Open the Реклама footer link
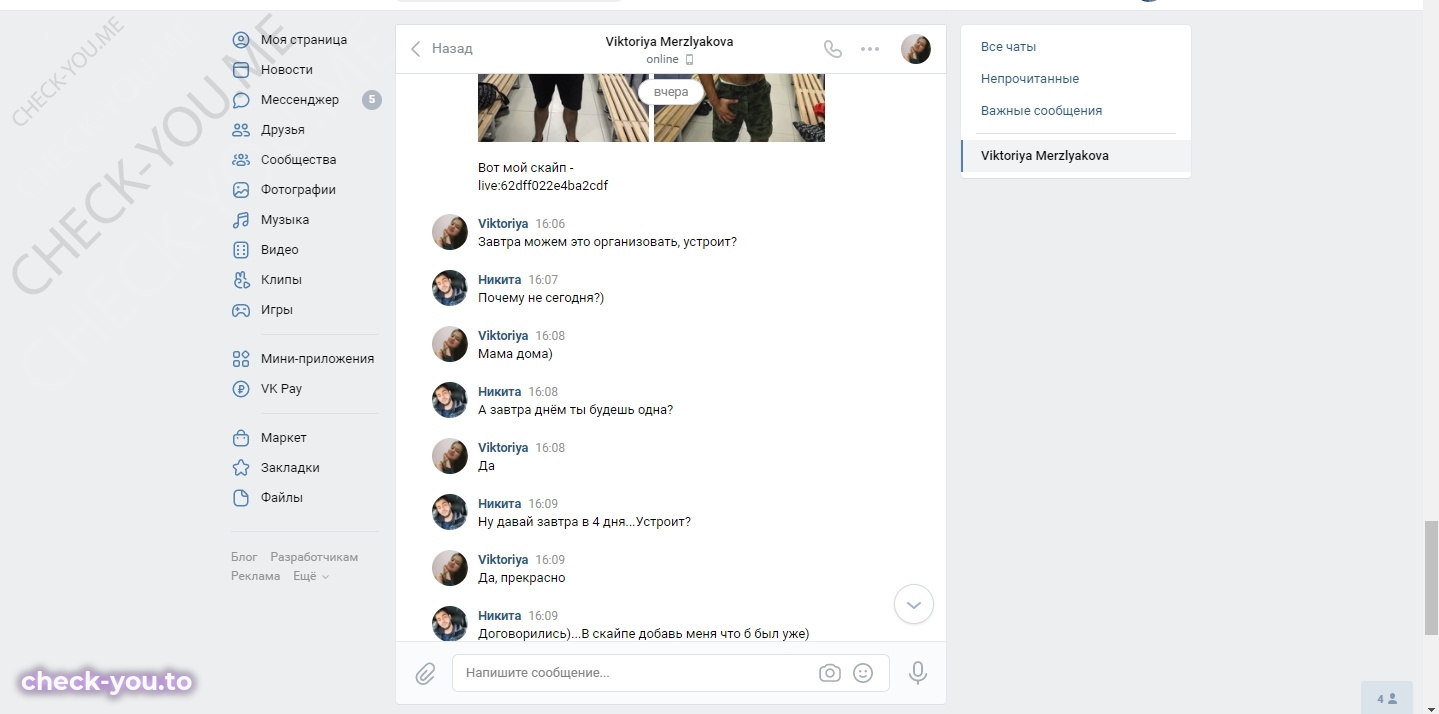 255,576
